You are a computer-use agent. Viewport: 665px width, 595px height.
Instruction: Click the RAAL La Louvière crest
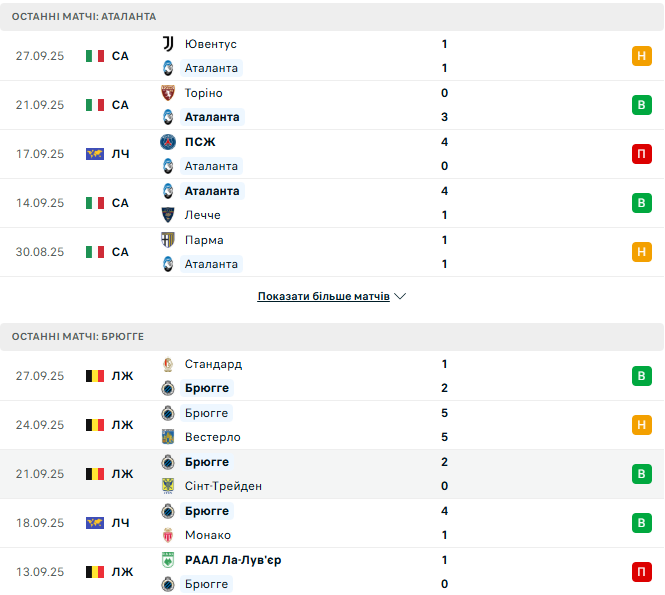tap(168, 560)
